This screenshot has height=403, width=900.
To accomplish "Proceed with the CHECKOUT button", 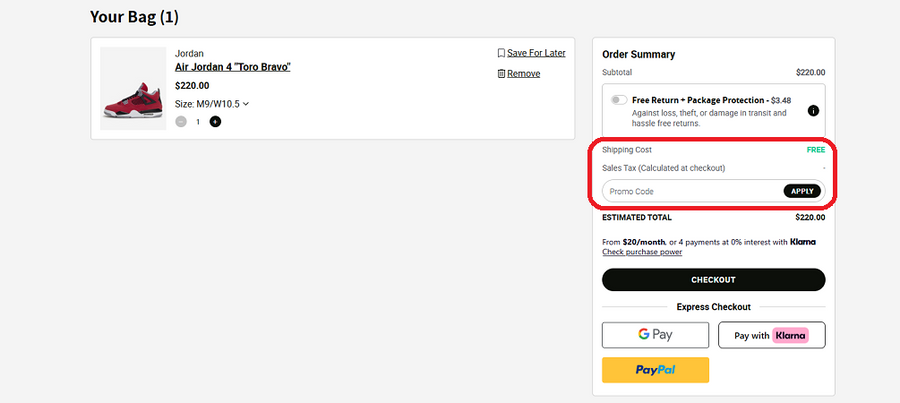I will 713,280.
